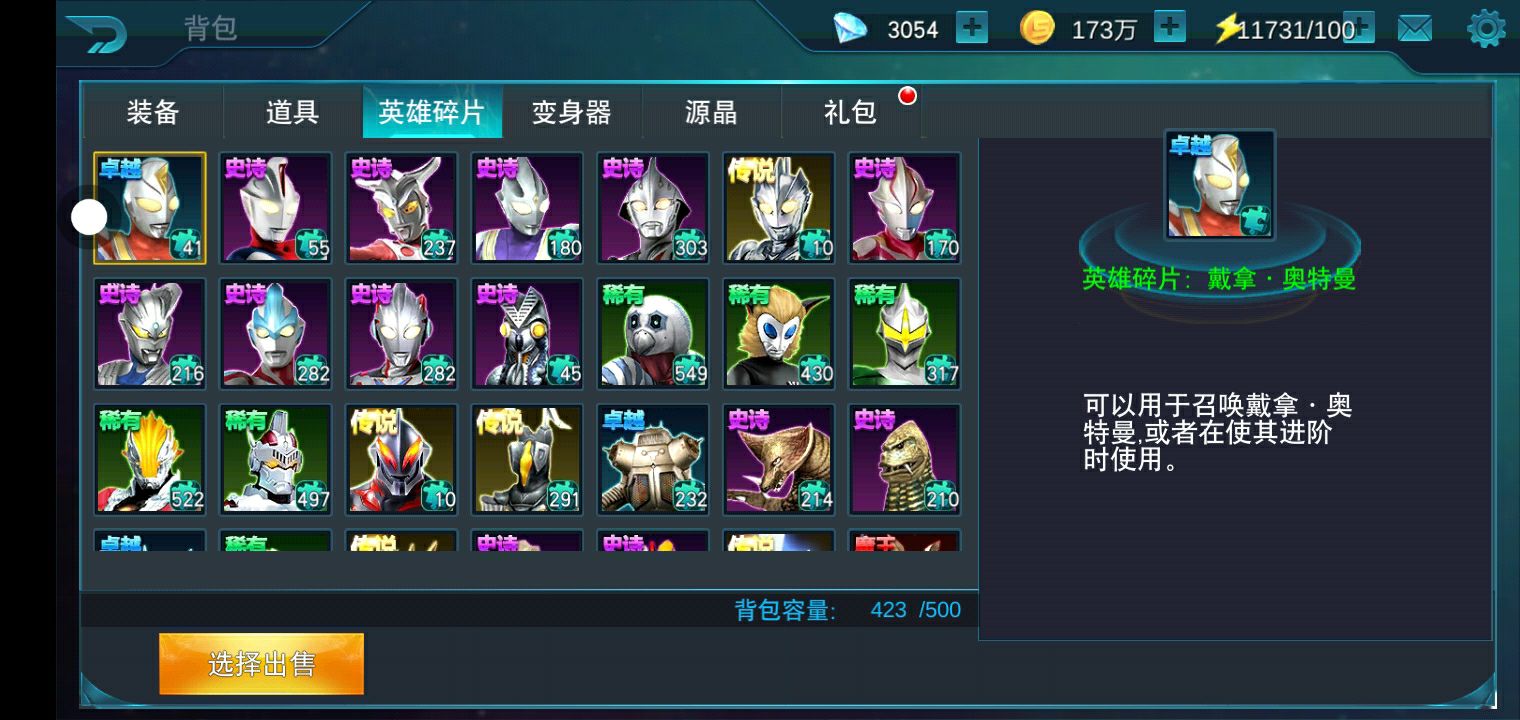Select the 传说 shard with count 291
This screenshot has width=1520, height=720.
pos(527,460)
